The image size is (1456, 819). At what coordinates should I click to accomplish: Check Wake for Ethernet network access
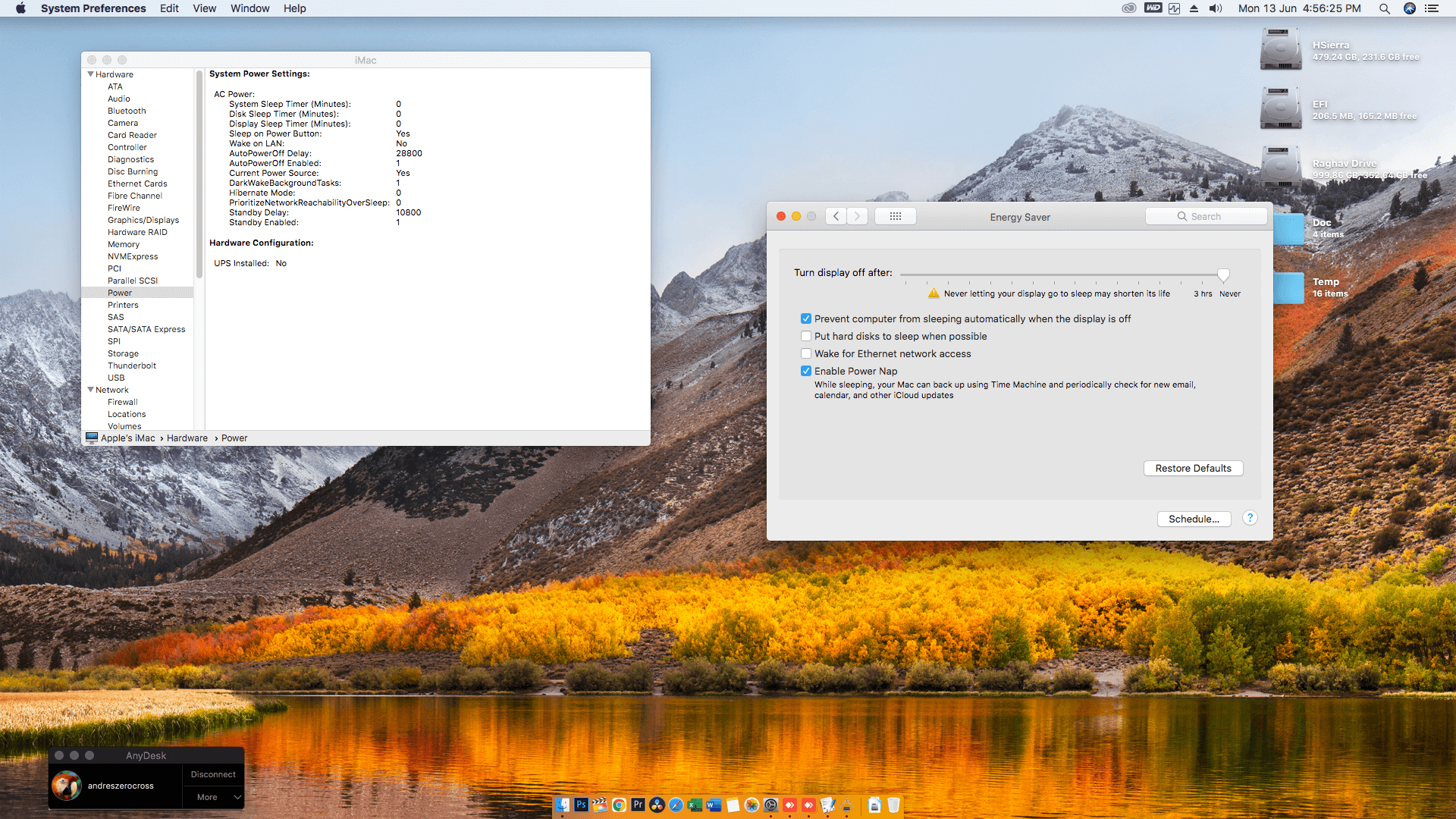coord(806,353)
